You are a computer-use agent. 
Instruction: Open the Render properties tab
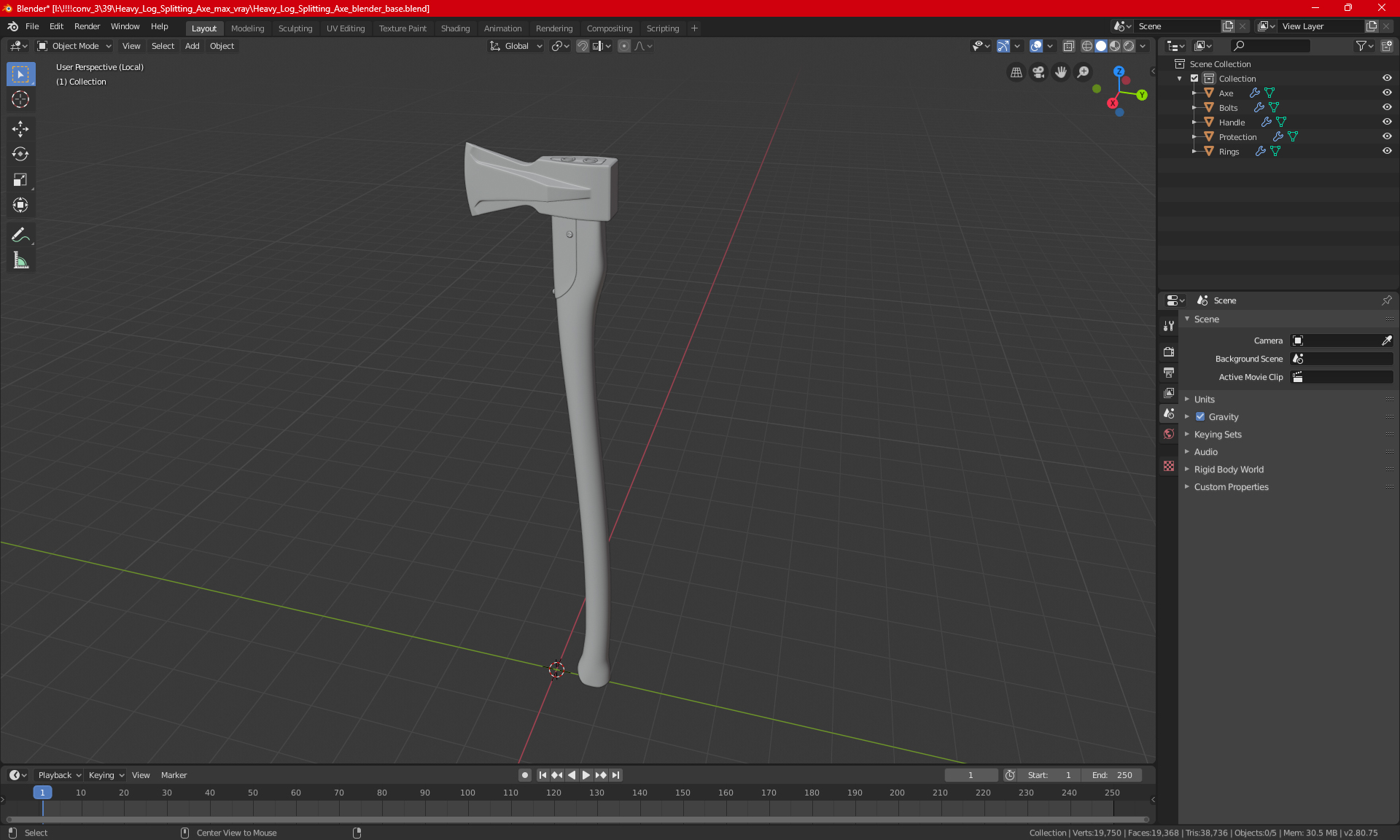1169,351
